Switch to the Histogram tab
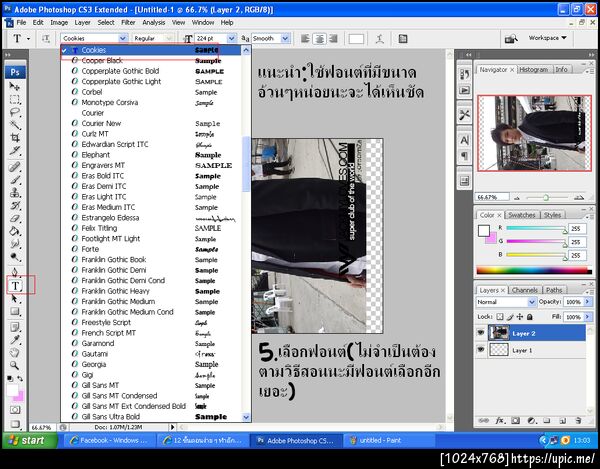Viewport: 600px width, 469px height. click(x=533, y=69)
